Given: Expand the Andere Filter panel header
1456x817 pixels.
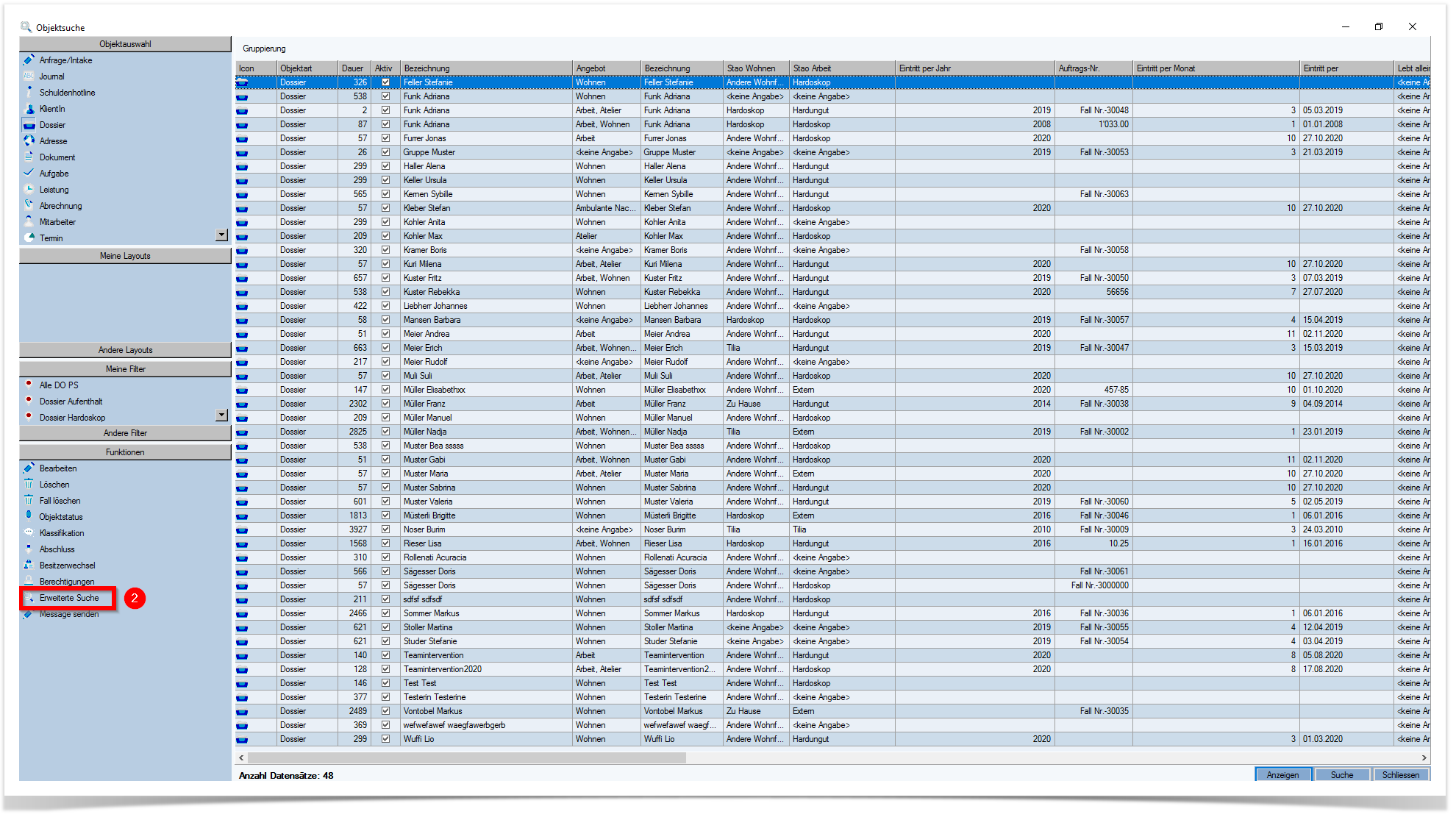Looking at the screenshot, I should 125,433.
